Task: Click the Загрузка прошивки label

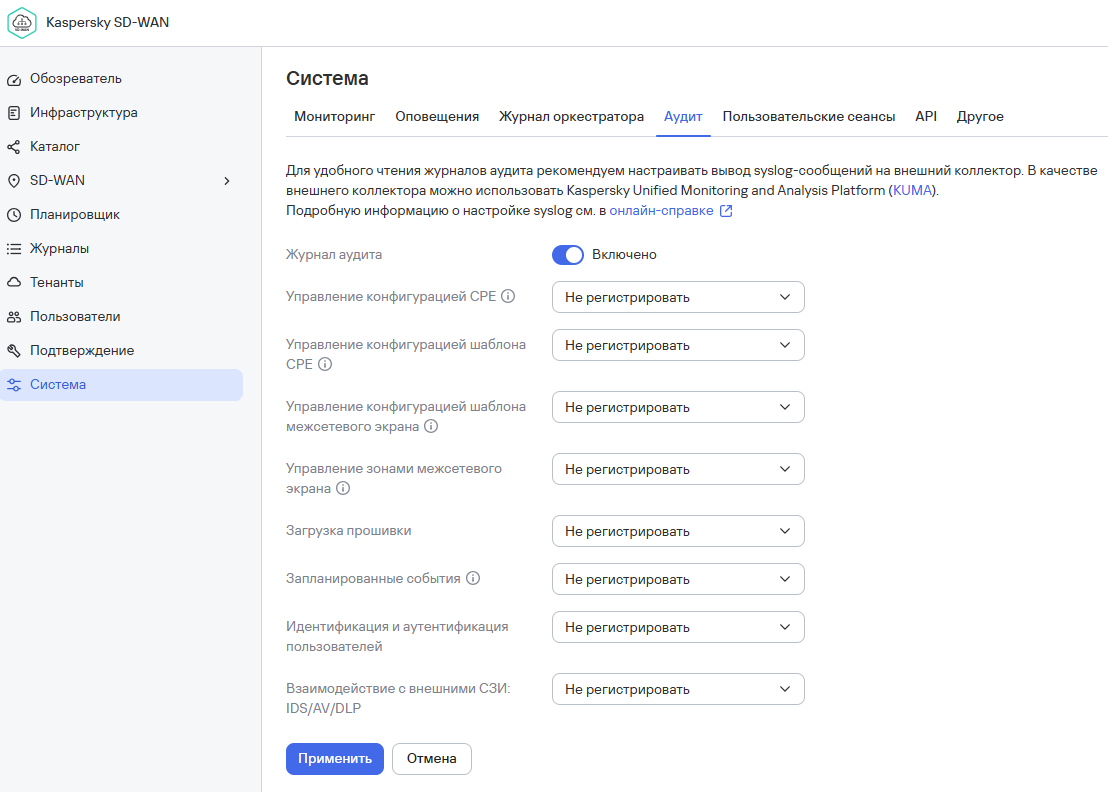Action: coord(348,531)
